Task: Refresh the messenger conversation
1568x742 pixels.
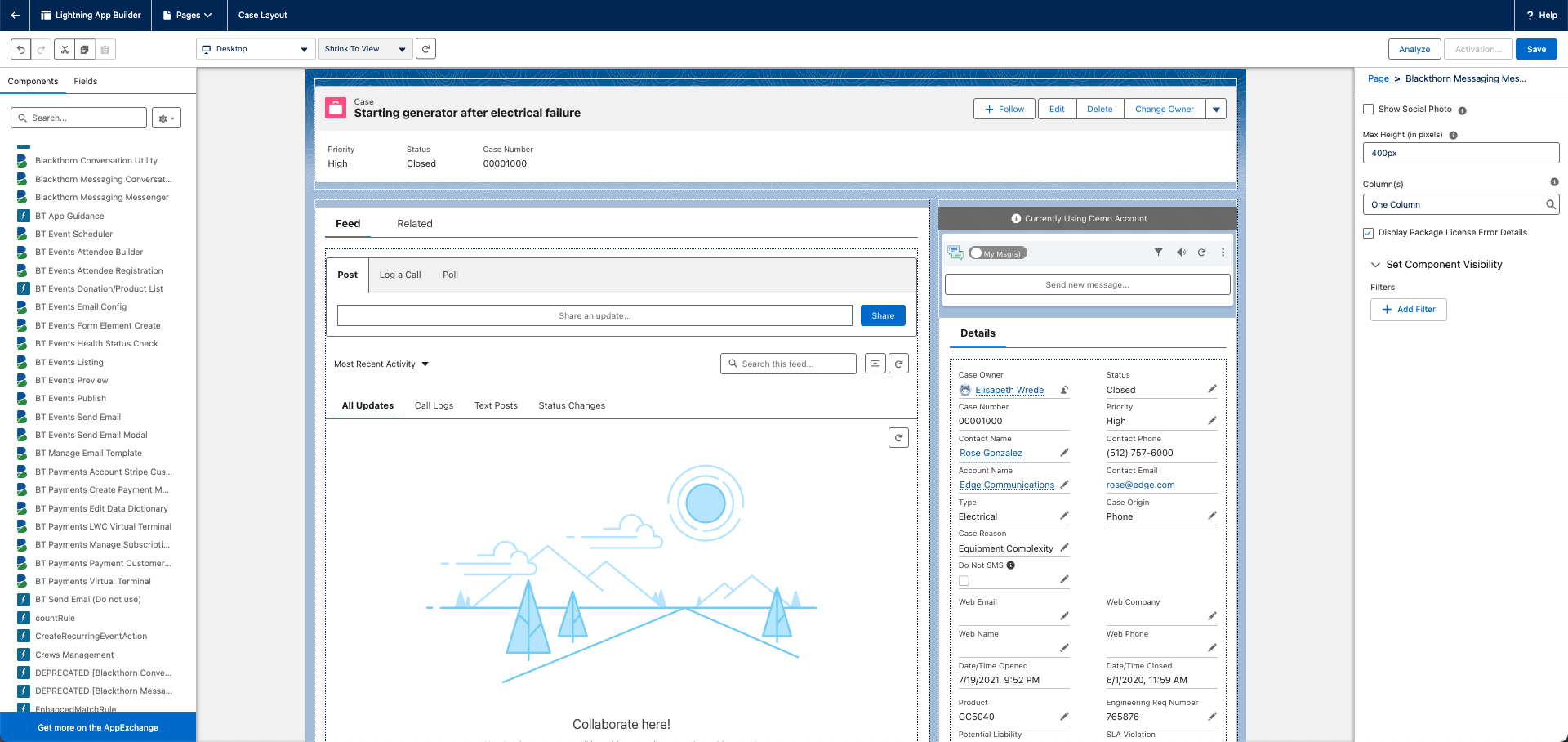Action: (1201, 253)
